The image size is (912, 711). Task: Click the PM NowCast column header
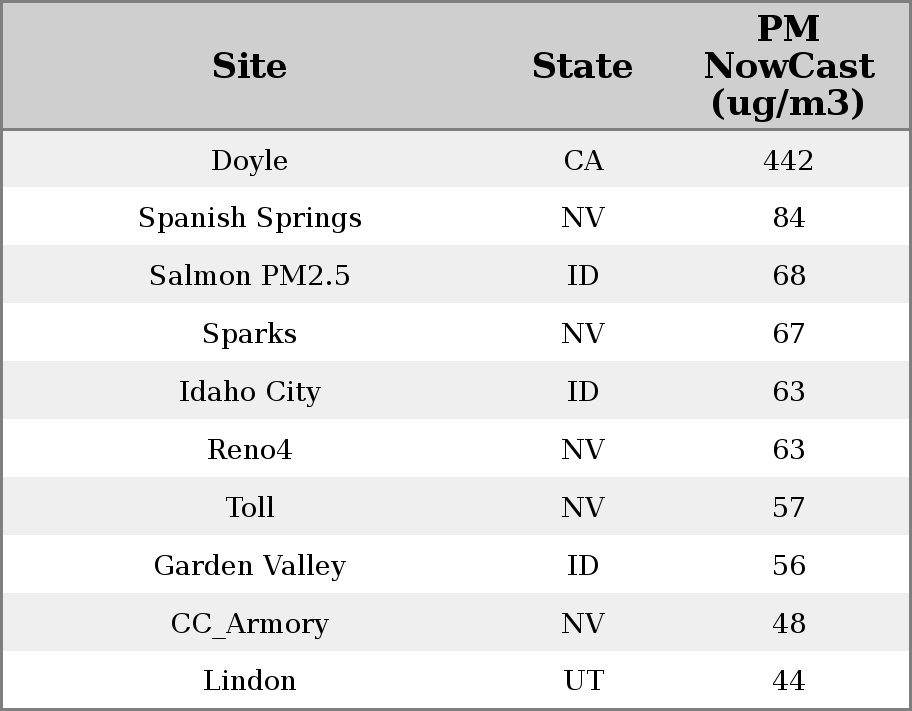tap(788, 66)
